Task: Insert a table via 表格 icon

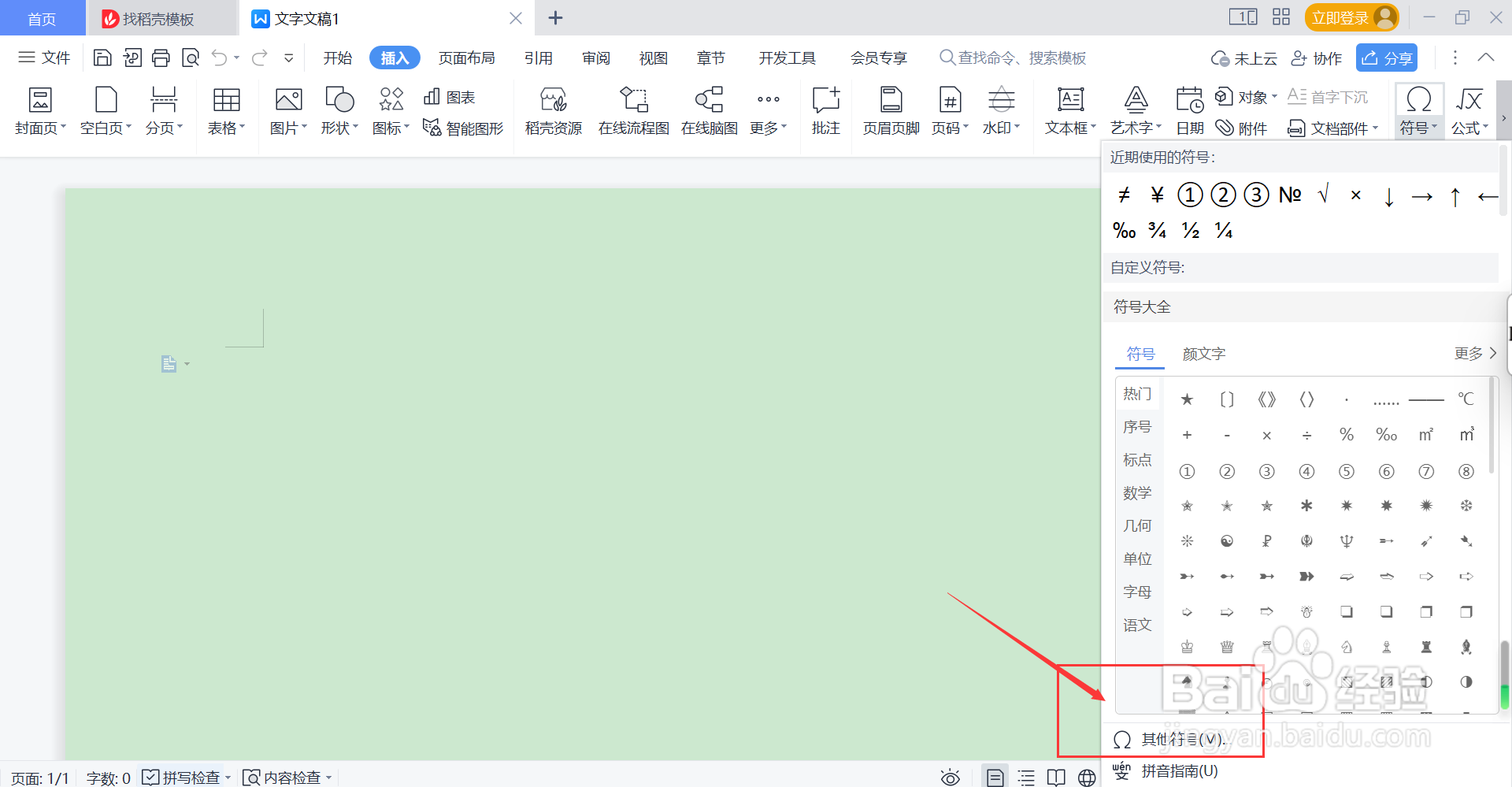Action: (227, 110)
